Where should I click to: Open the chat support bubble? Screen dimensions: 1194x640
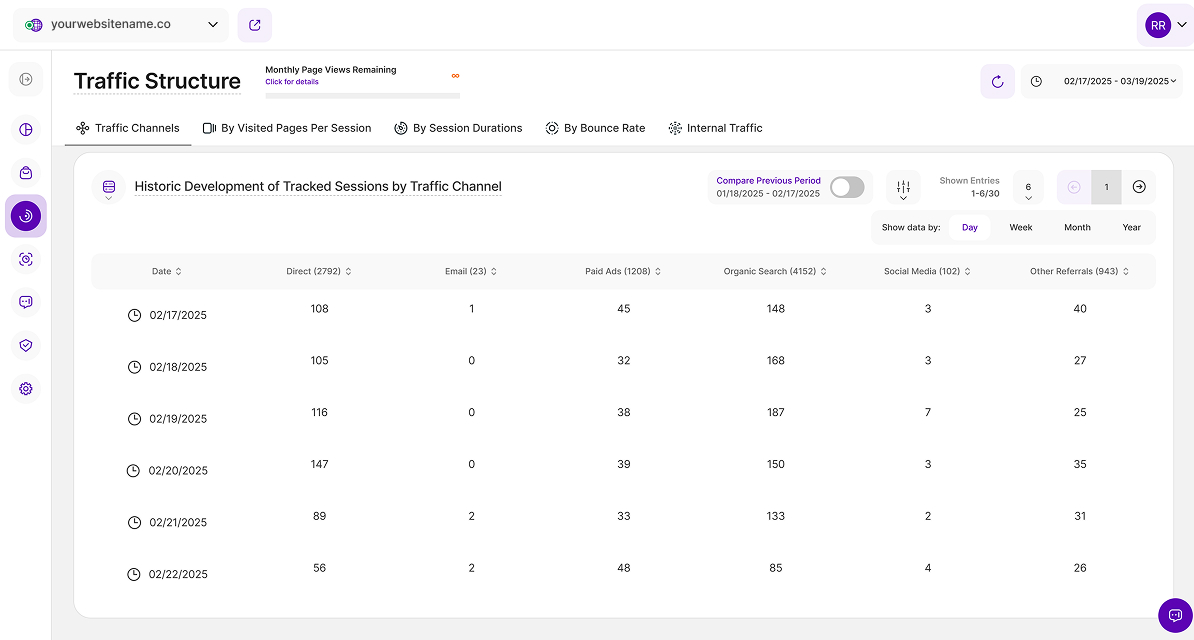coord(1175,615)
